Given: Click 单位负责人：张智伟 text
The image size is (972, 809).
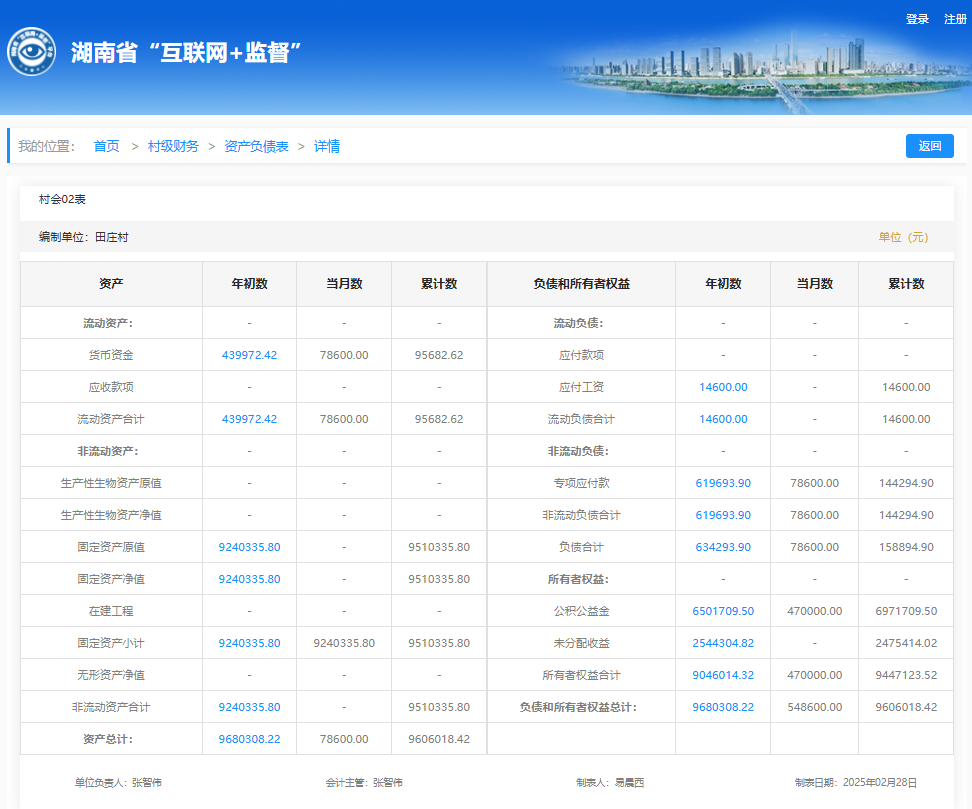Looking at the screenshot, I should [x=118, y=783].
